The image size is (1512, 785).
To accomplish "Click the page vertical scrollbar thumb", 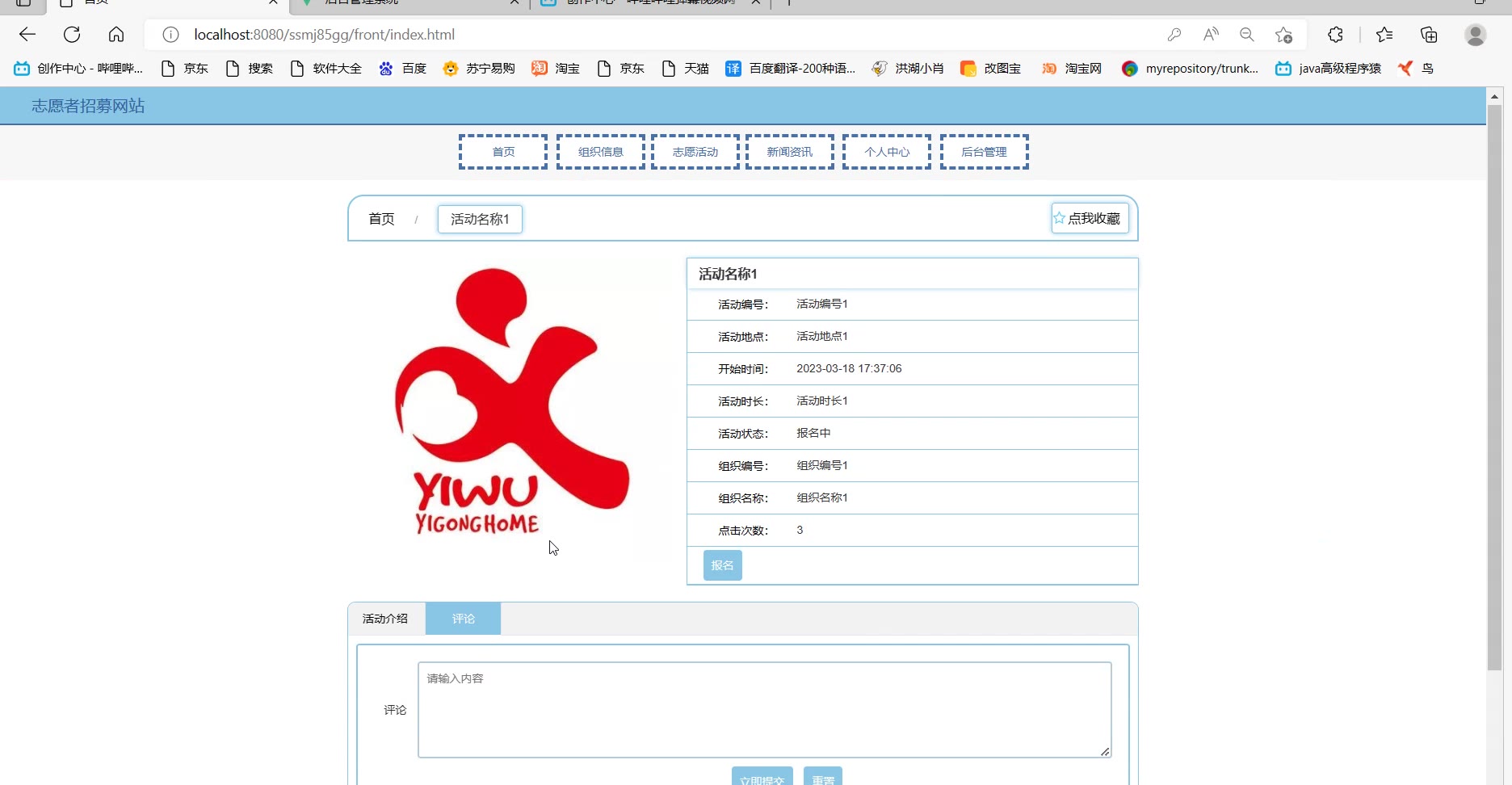I will [x=1494, y=388].
